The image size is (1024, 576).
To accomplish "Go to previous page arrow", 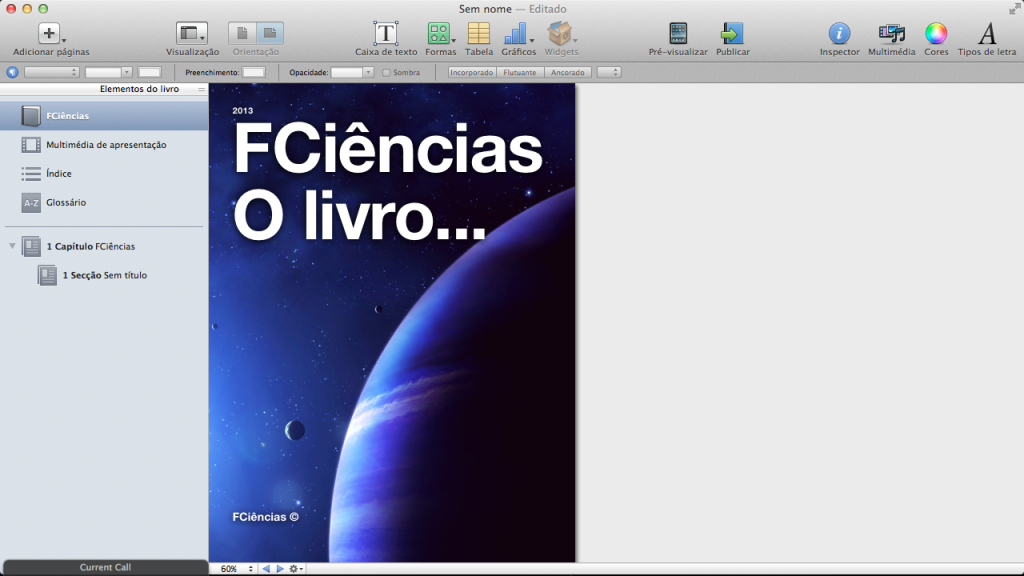I will 266,569.
